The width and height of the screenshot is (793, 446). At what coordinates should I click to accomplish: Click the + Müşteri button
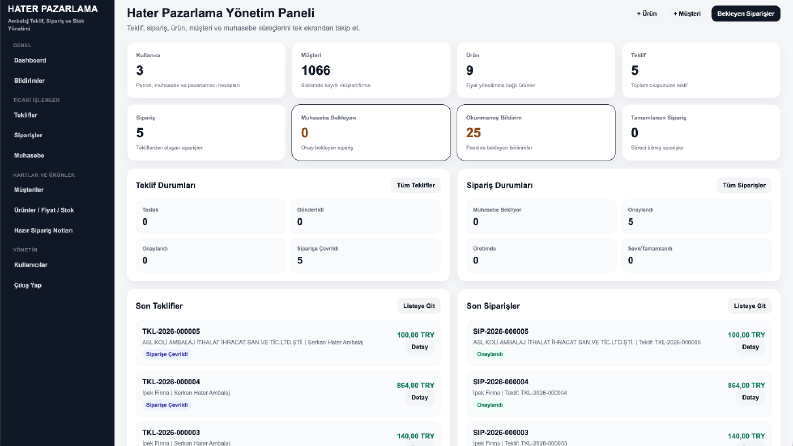pos(687,14)
